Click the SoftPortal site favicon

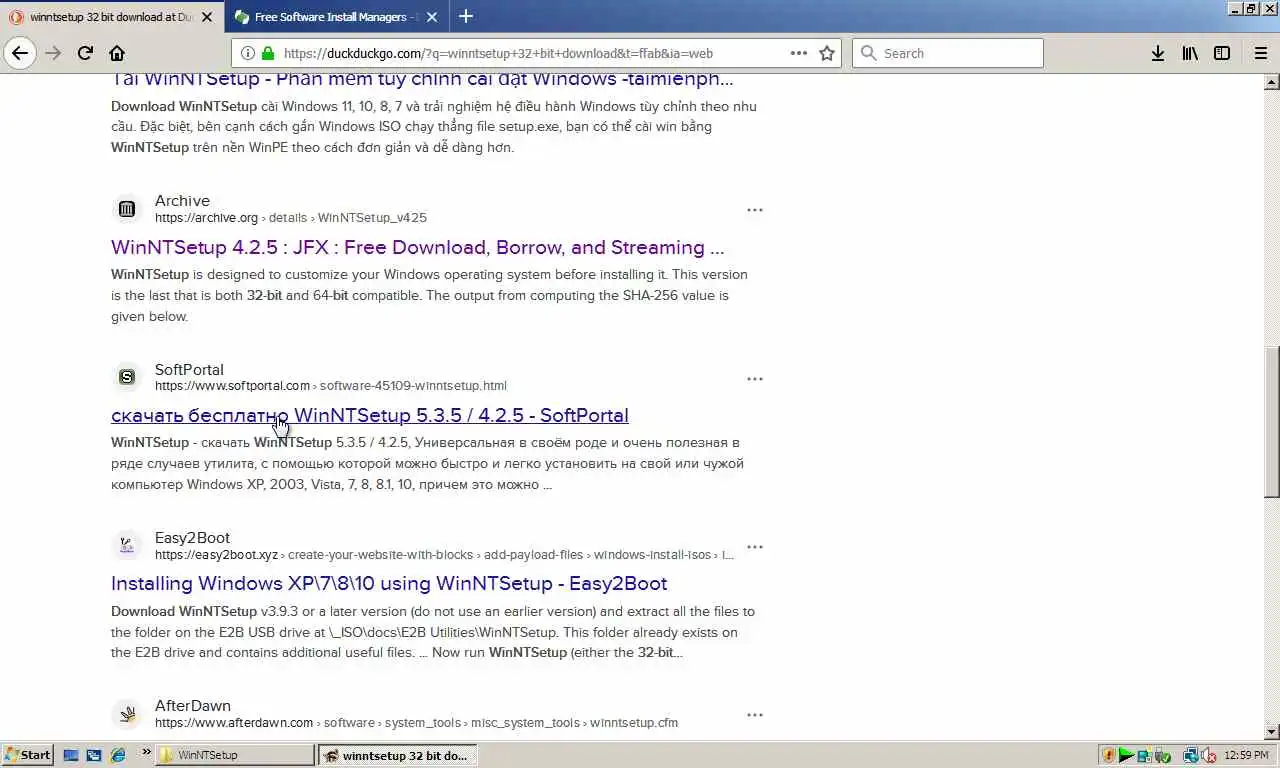pos(127,377)
